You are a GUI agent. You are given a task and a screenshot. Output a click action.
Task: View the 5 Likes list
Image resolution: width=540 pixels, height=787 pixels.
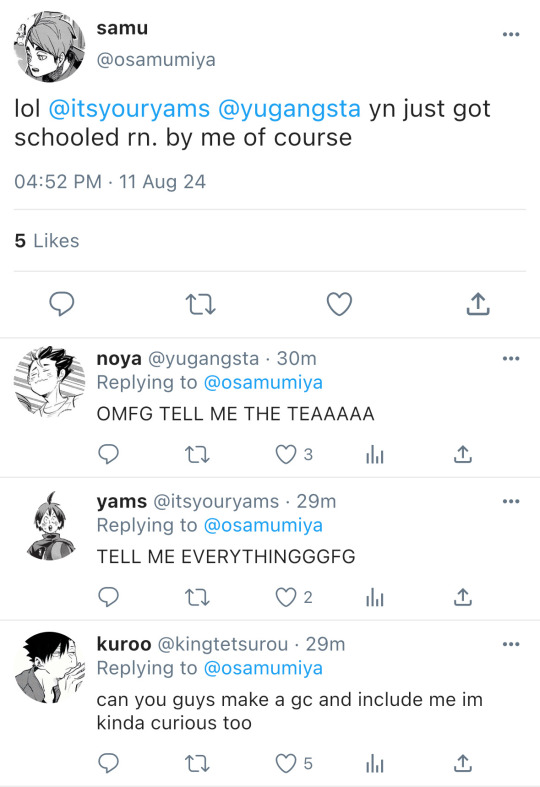click(x=47, y=241)
